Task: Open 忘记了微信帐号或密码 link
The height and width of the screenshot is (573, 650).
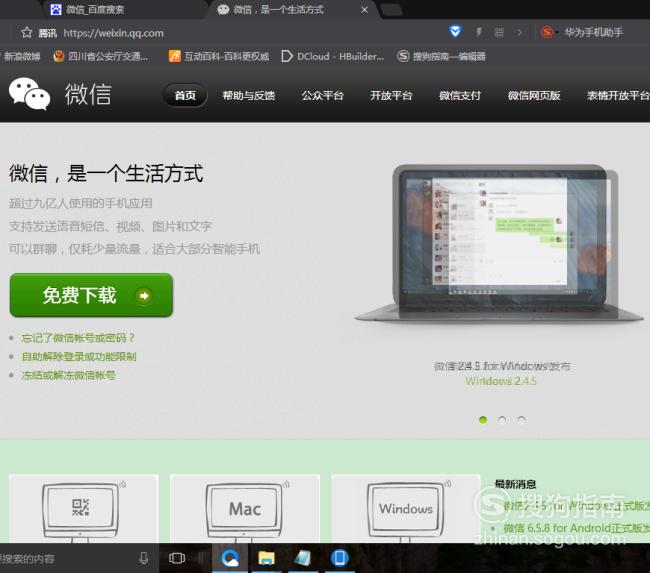Action: point(78,338)
